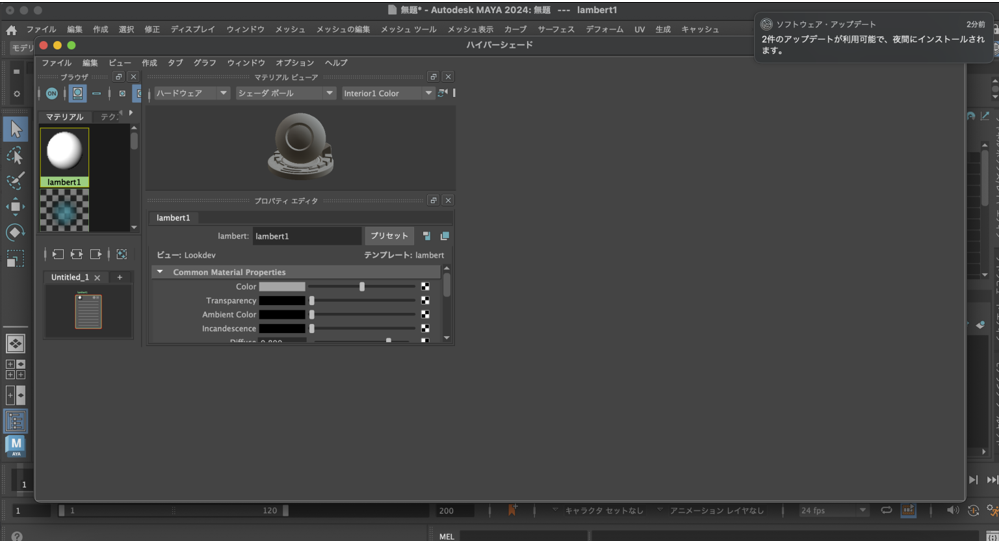This screenshot has height=541, width=999.
Task: Undock the マテリアル ビューア panel
Action: tap(433, 76)
